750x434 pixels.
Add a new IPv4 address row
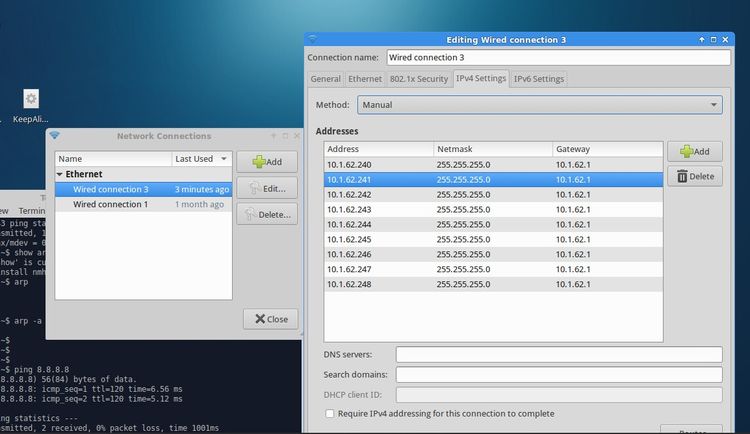tap(695, 151)
